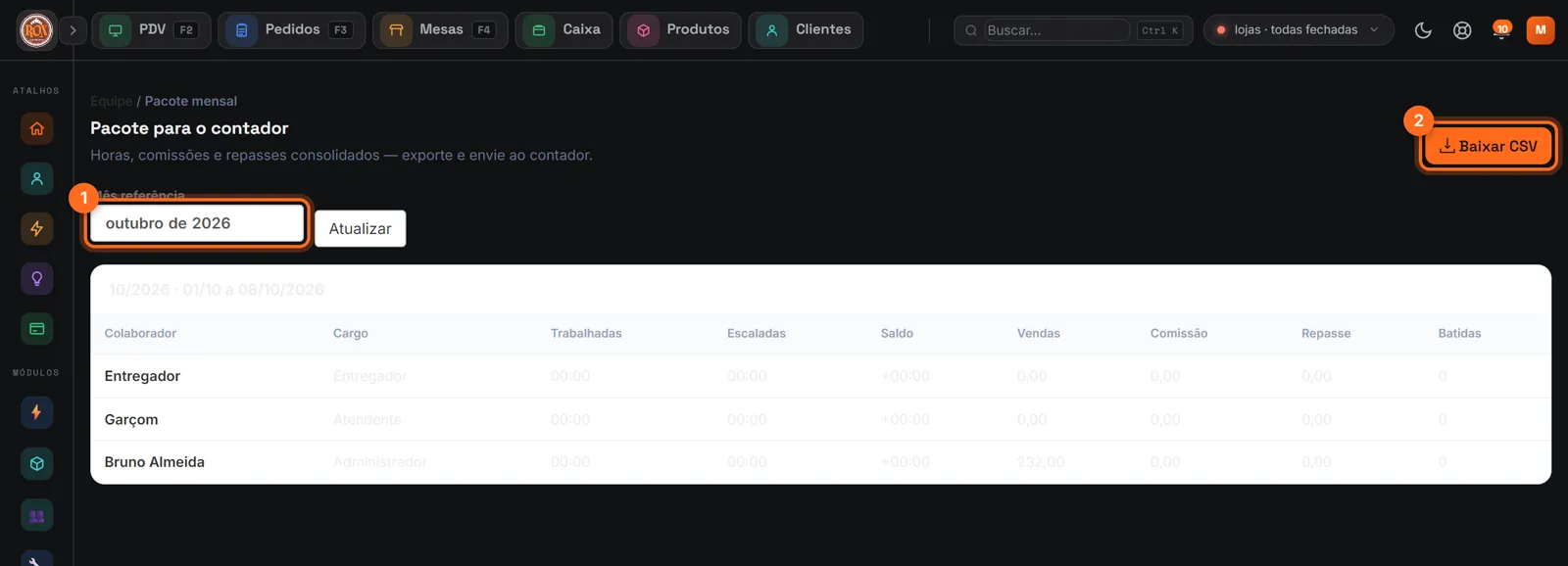Click the Atendente cargo cell
Image resolution: width=1568 pixels, height=566 pixels.
click(367, 419)
